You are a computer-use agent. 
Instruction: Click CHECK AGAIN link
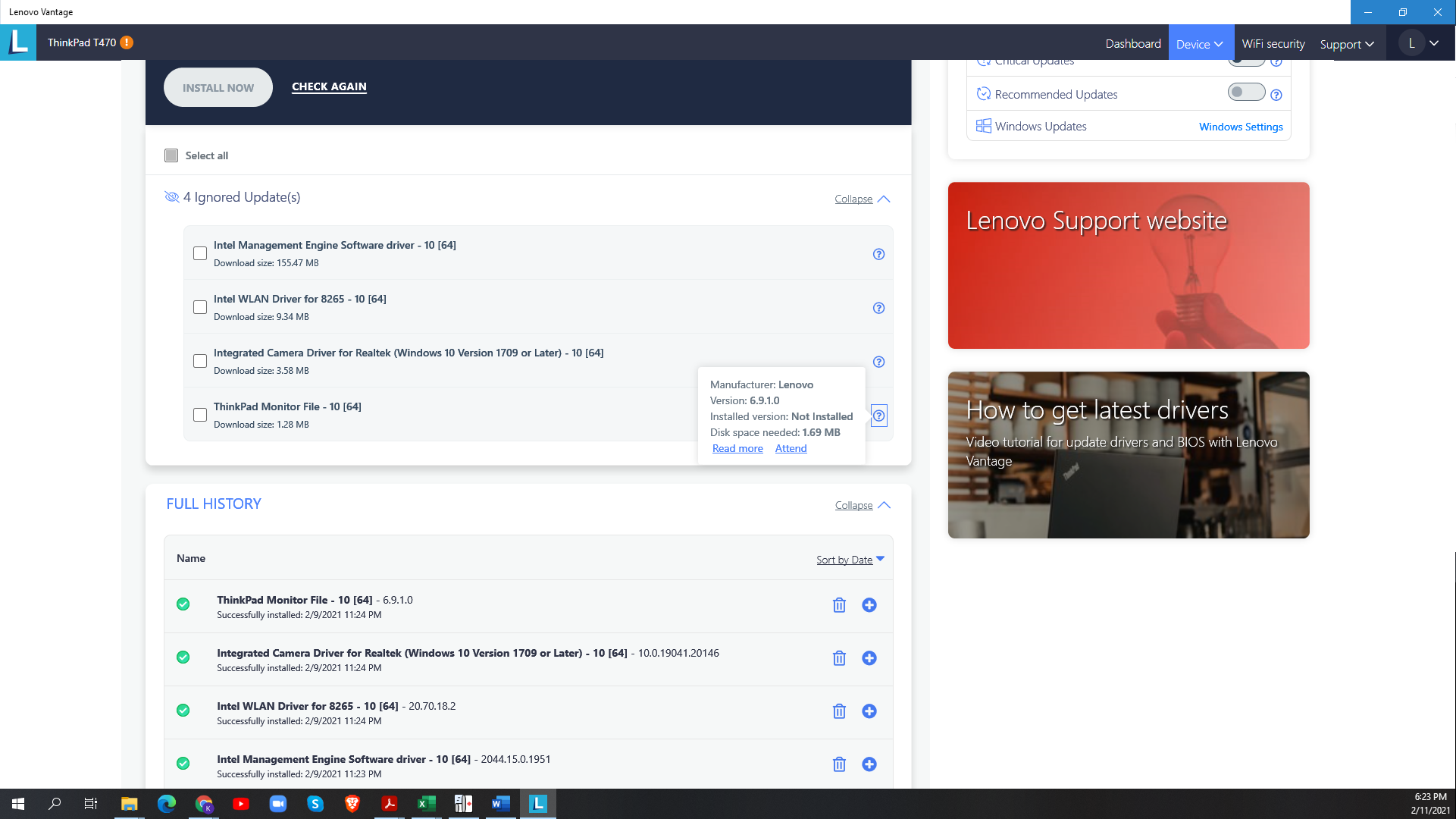(329, 87)
